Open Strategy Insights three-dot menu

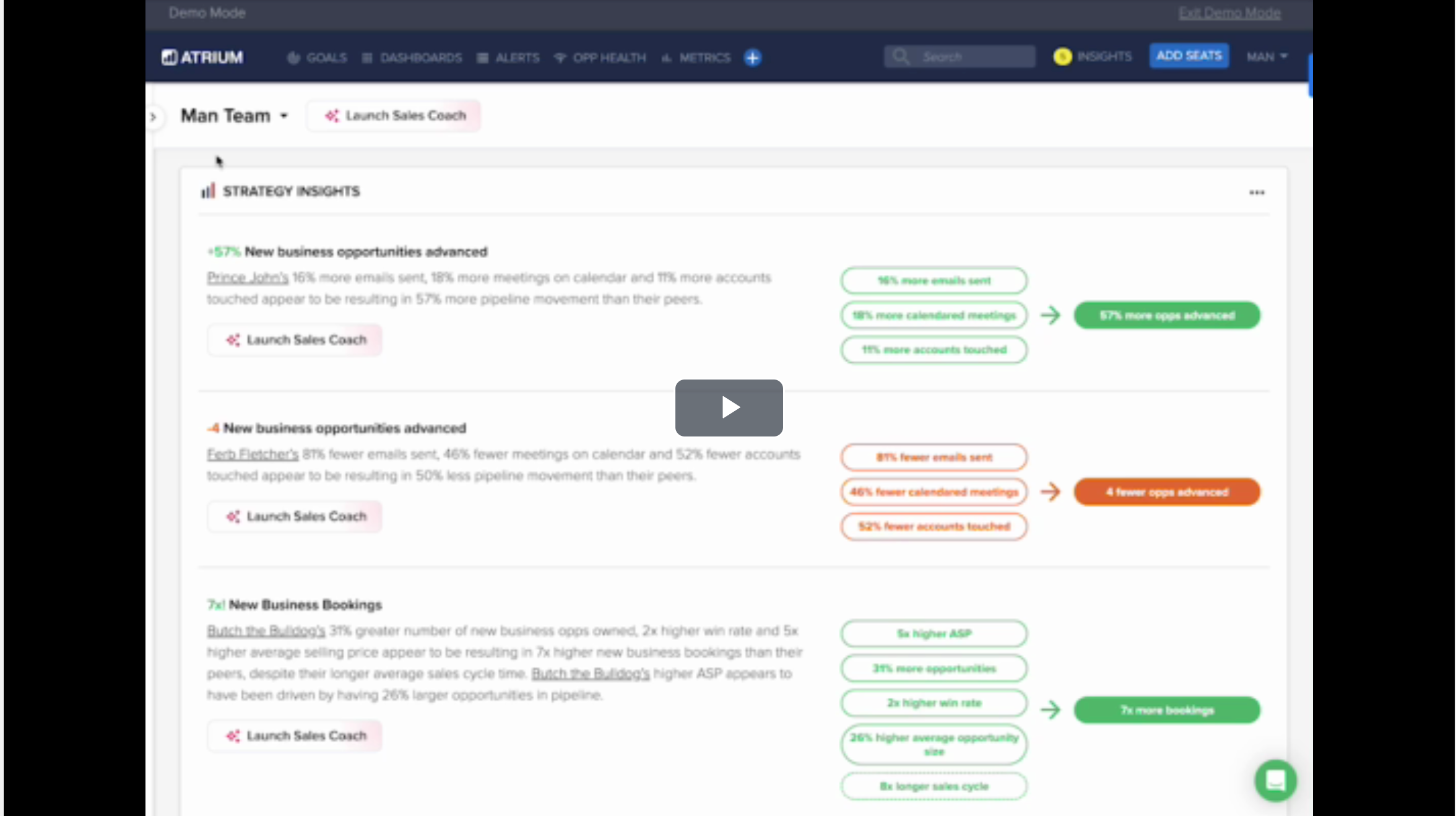coord(1257,193)
